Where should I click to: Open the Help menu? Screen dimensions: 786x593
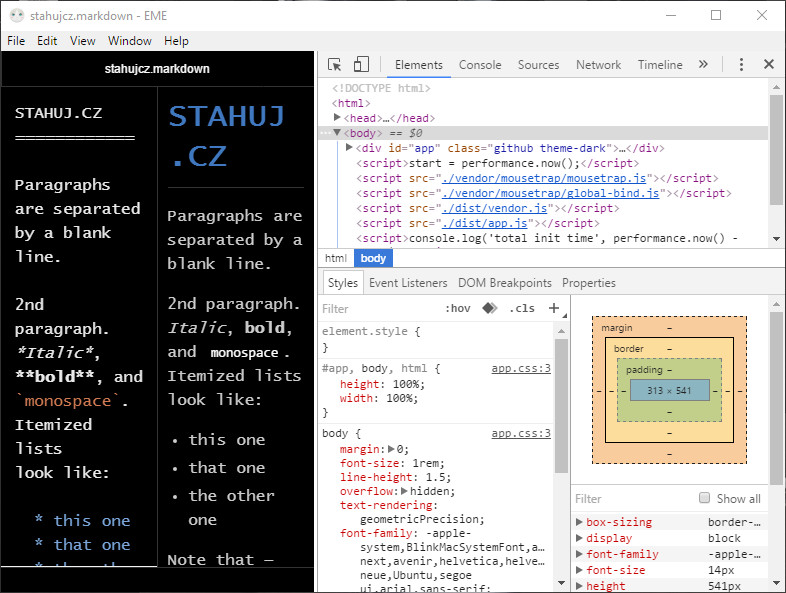(x=176, y=41)
